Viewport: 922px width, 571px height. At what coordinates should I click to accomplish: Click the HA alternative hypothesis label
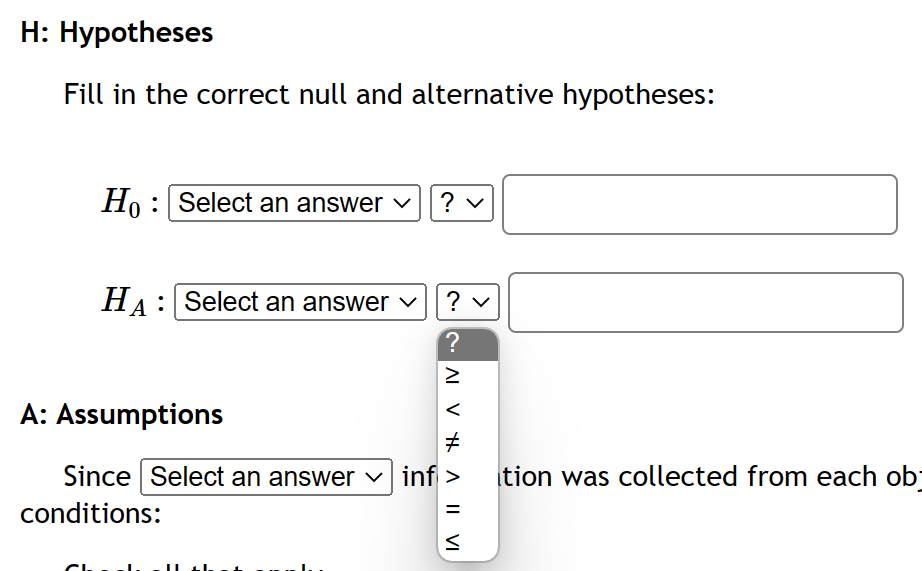[127, 301]
